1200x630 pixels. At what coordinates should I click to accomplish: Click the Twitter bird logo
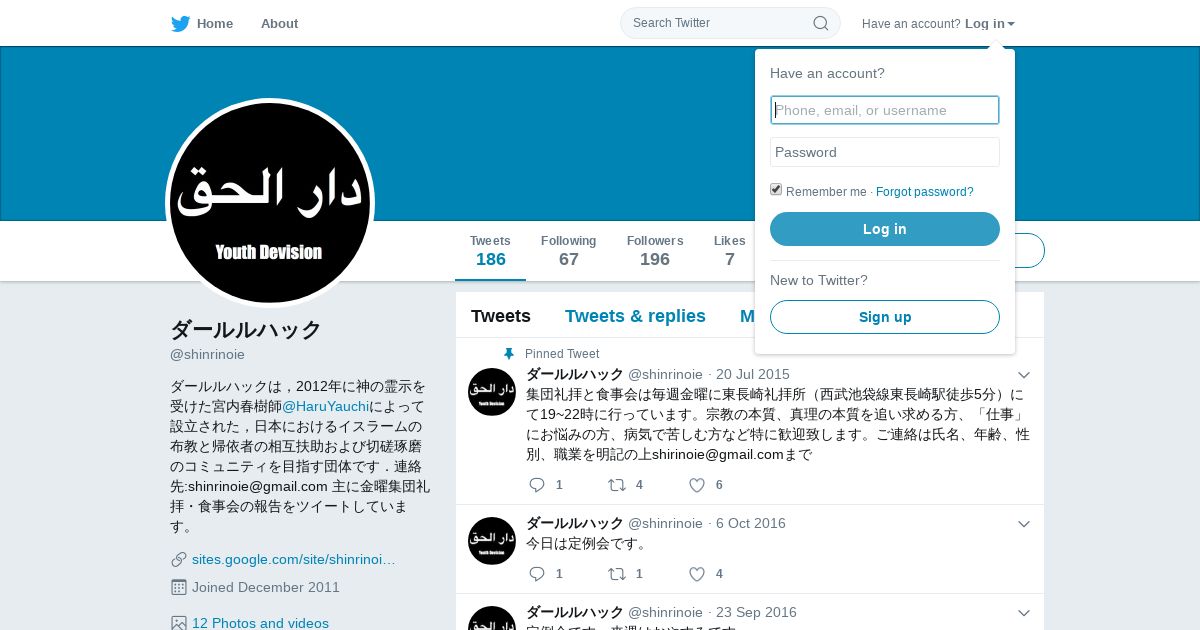(180, 24)
